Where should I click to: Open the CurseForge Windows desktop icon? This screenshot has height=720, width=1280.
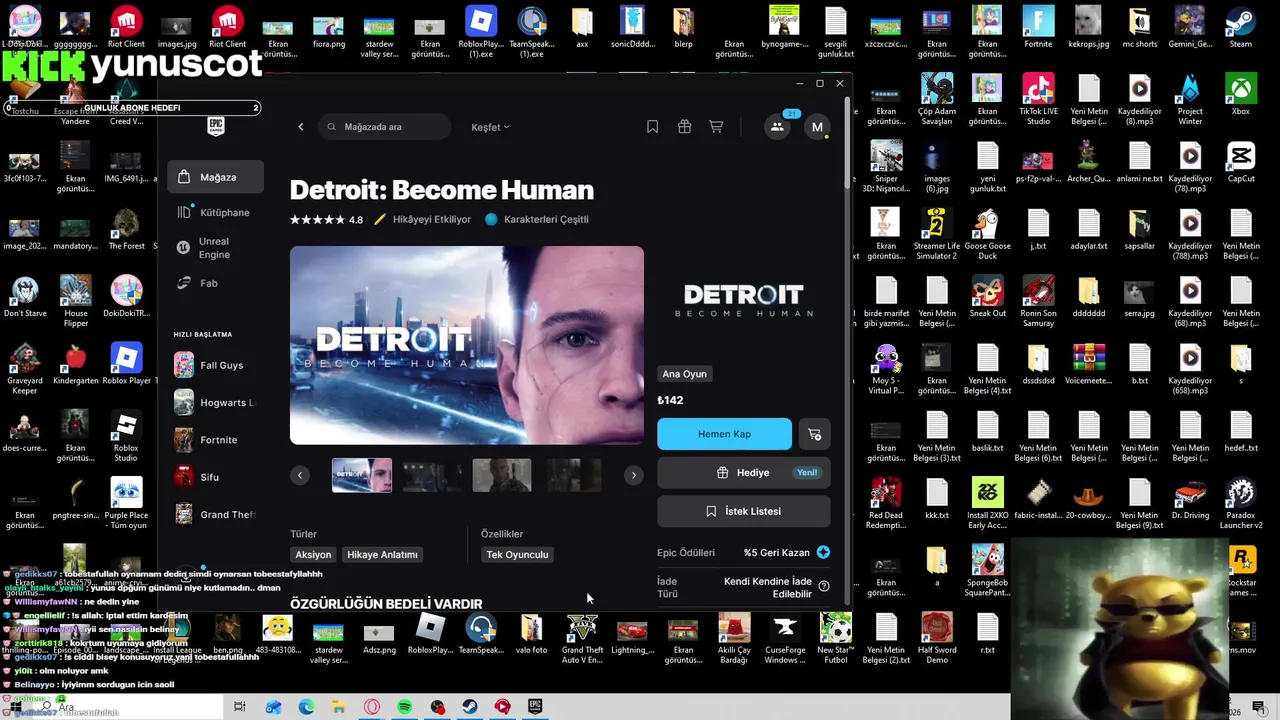tap(784, 638)
